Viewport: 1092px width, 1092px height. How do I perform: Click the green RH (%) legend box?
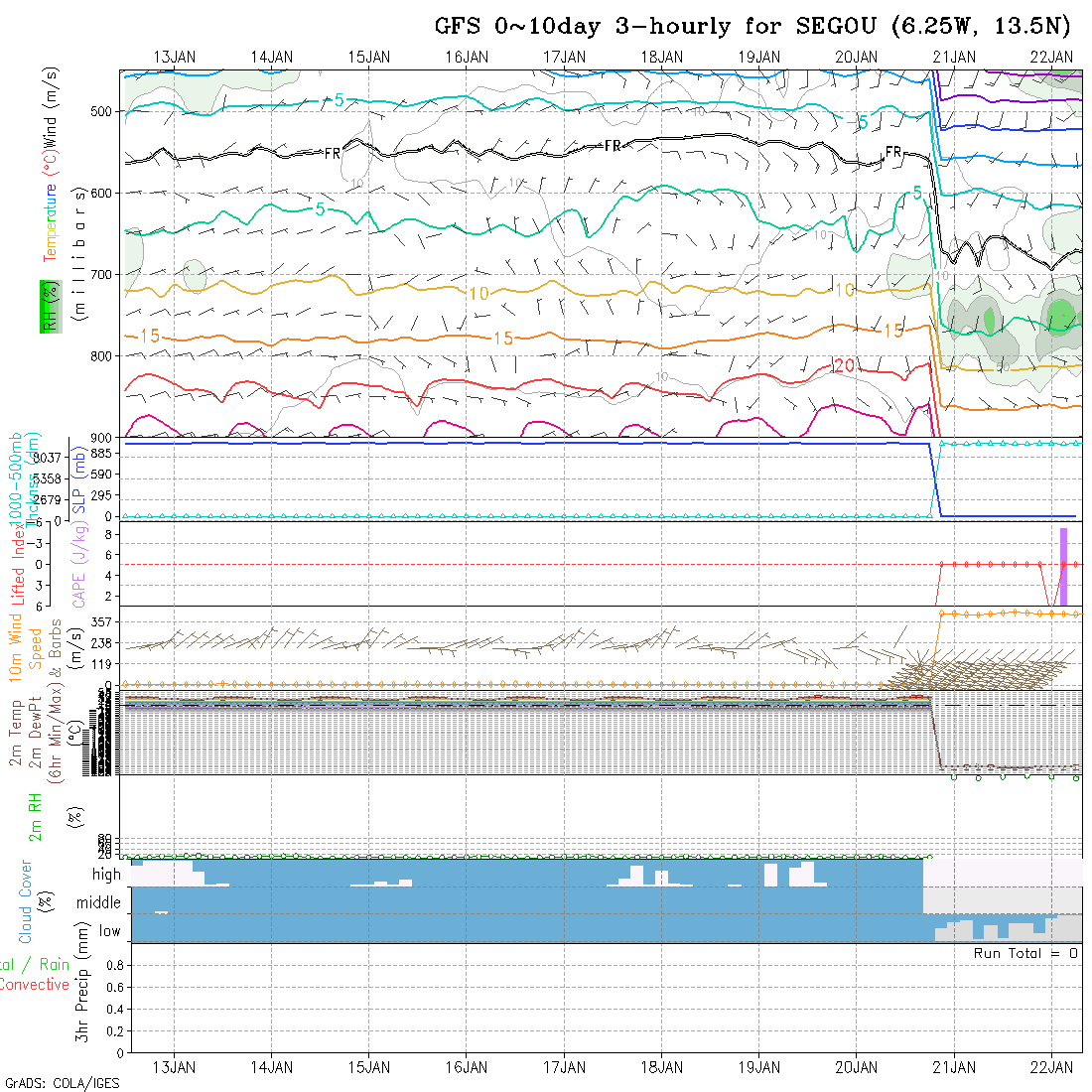coord(46,306)
